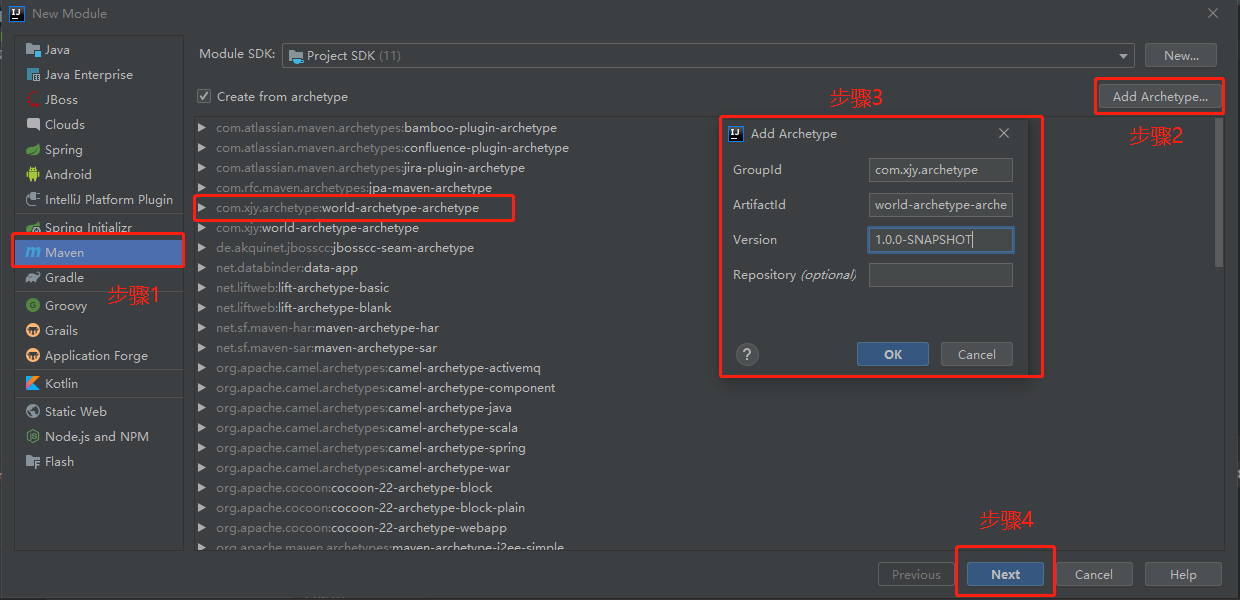Viewport: 1240px width, 600px height.
Task: Expand the bamboo-plugin-archetype entry
Action: coord(202,128)
